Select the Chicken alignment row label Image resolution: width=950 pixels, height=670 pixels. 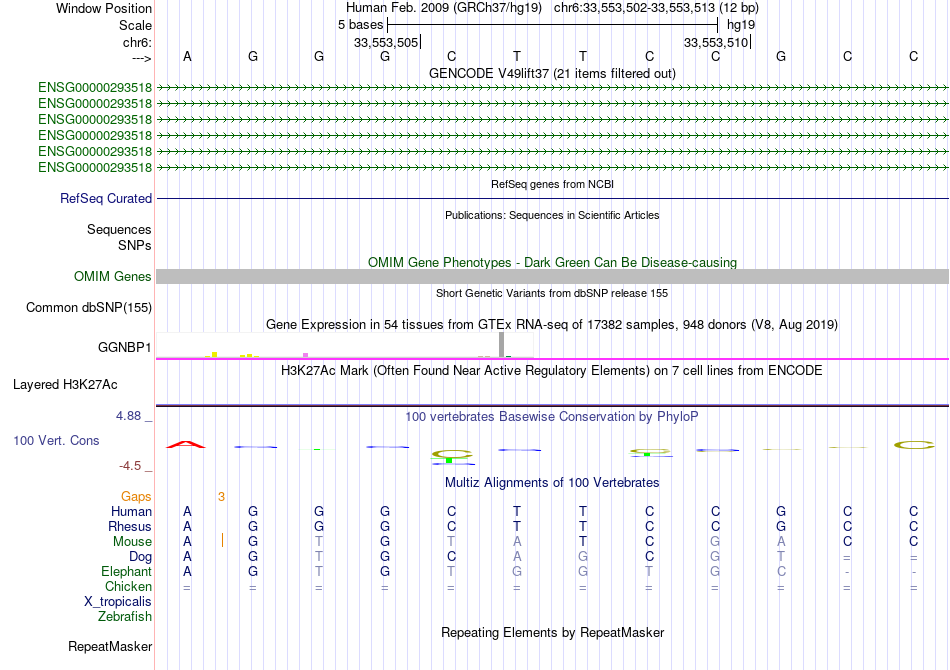pos(128,586)
